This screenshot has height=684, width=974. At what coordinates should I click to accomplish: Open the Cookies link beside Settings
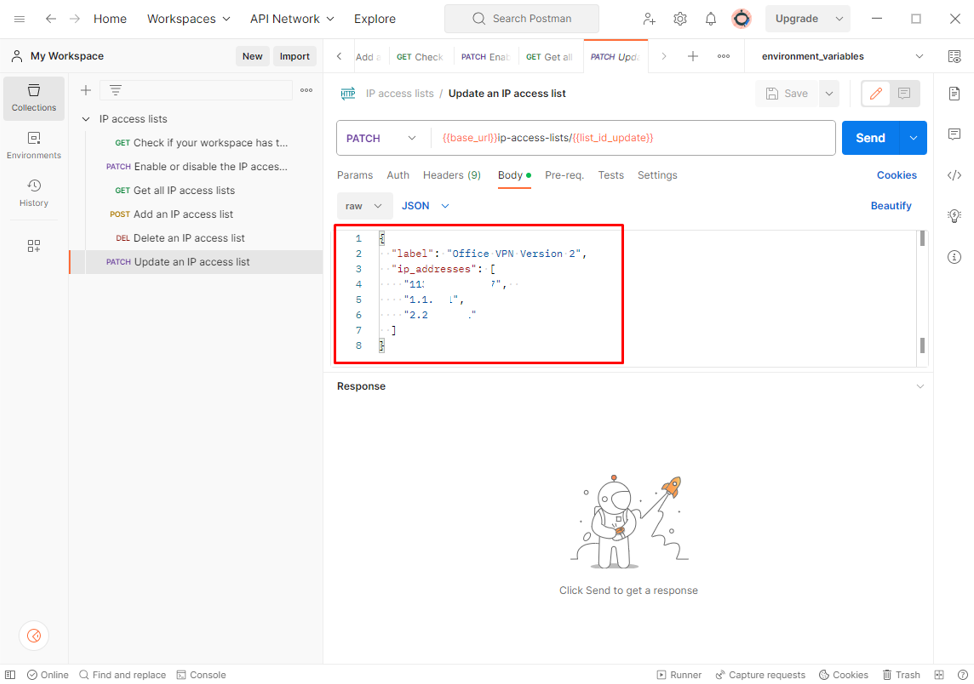pos(896,175)
